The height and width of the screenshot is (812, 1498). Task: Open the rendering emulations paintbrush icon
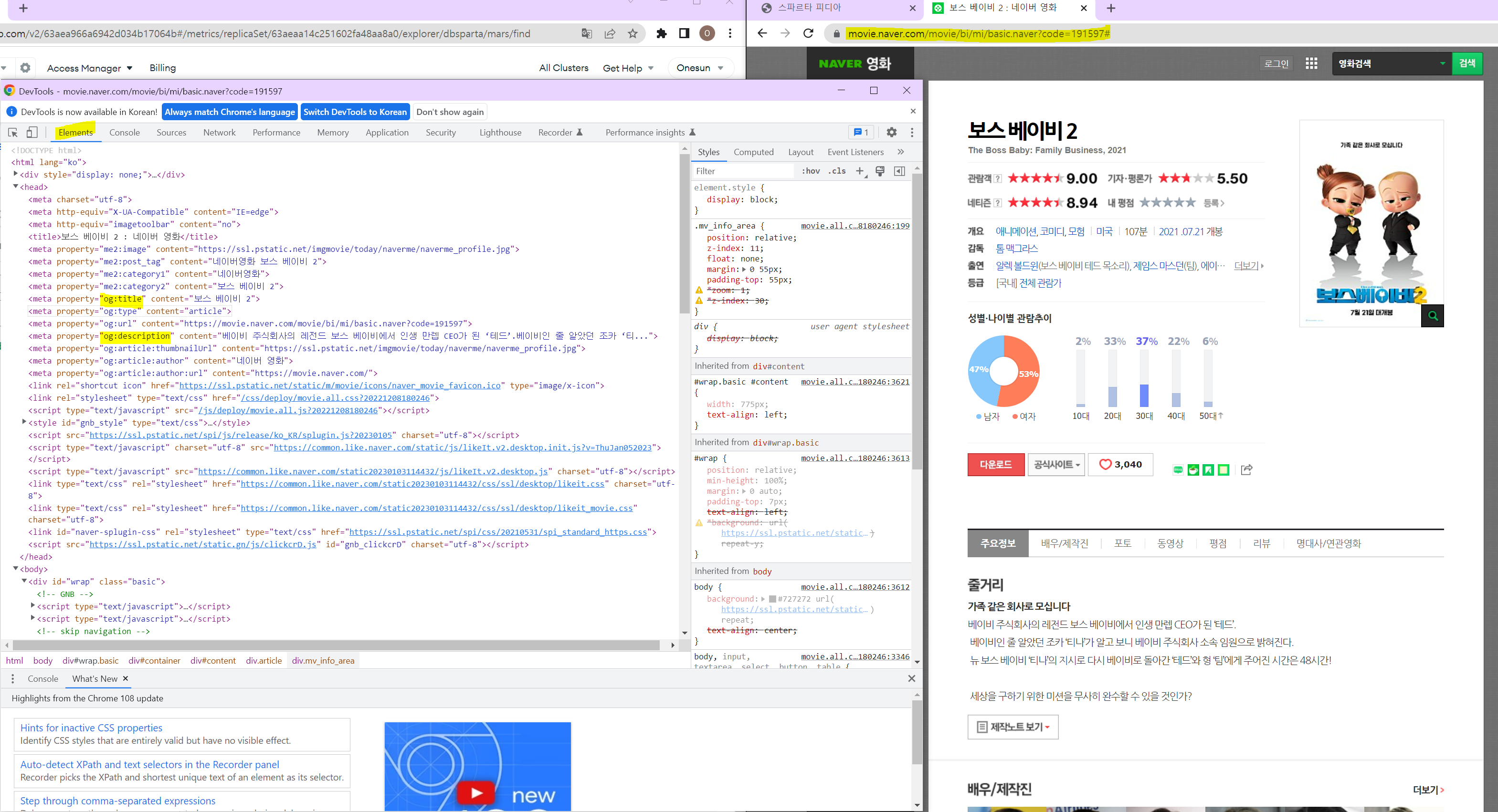pos(880,171)
